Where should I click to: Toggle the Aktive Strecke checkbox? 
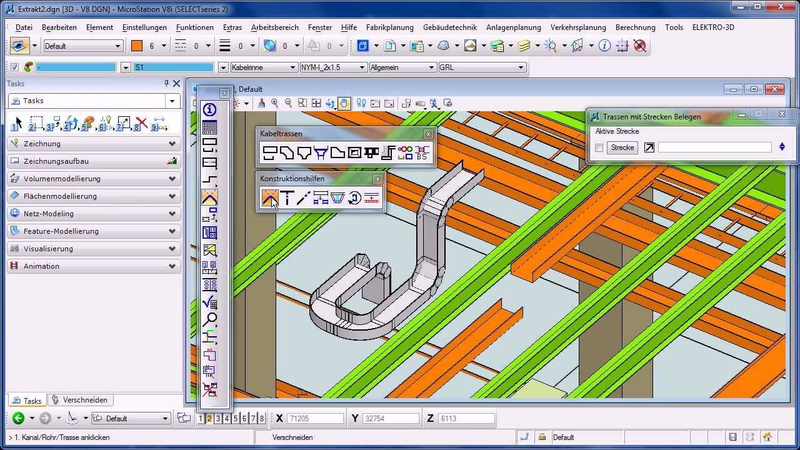599,148
